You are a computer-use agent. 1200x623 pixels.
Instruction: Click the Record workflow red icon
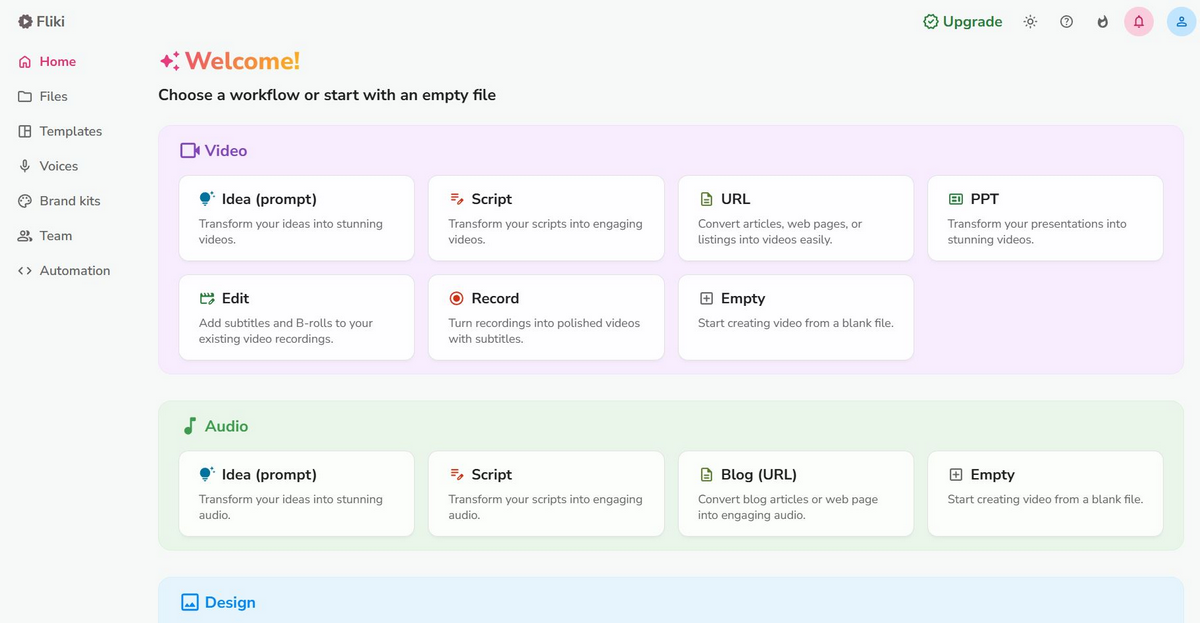[x=457, y=298]
